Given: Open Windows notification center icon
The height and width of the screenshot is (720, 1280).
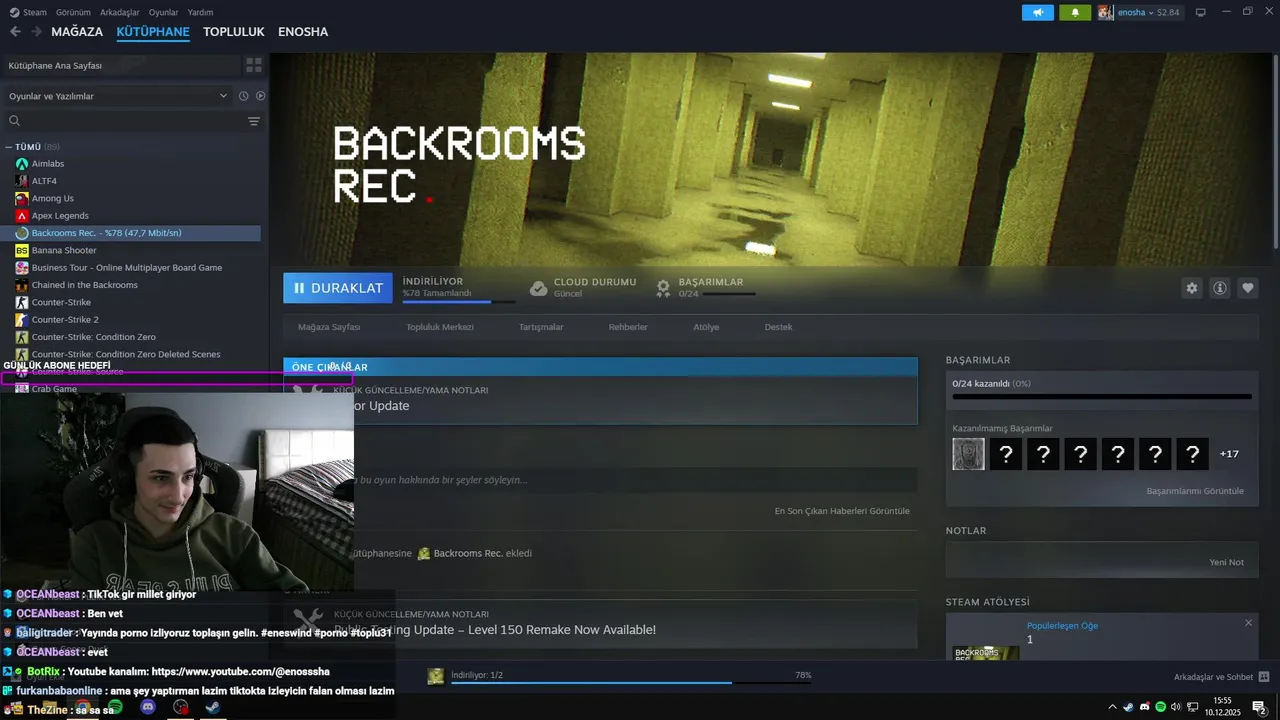Looking at the screenshot, I should (1259, 707).
